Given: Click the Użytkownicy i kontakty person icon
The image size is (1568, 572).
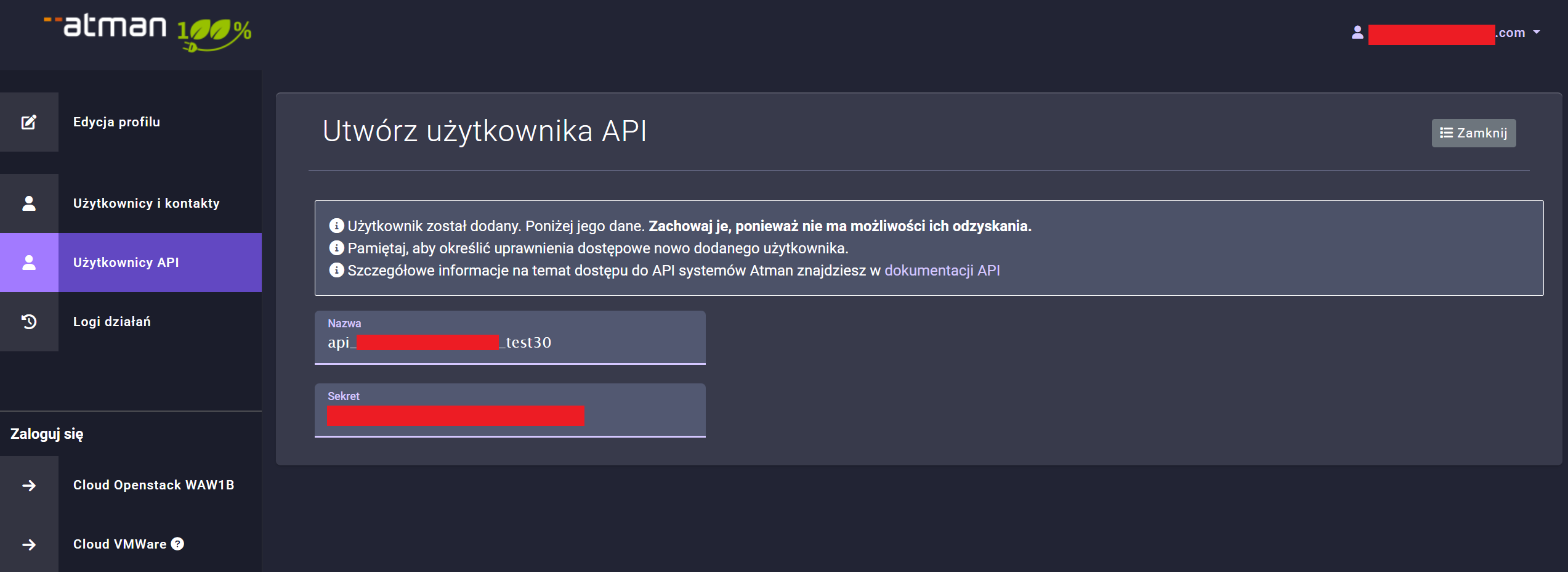Looking at the screenshot, I should coord(29,203).
